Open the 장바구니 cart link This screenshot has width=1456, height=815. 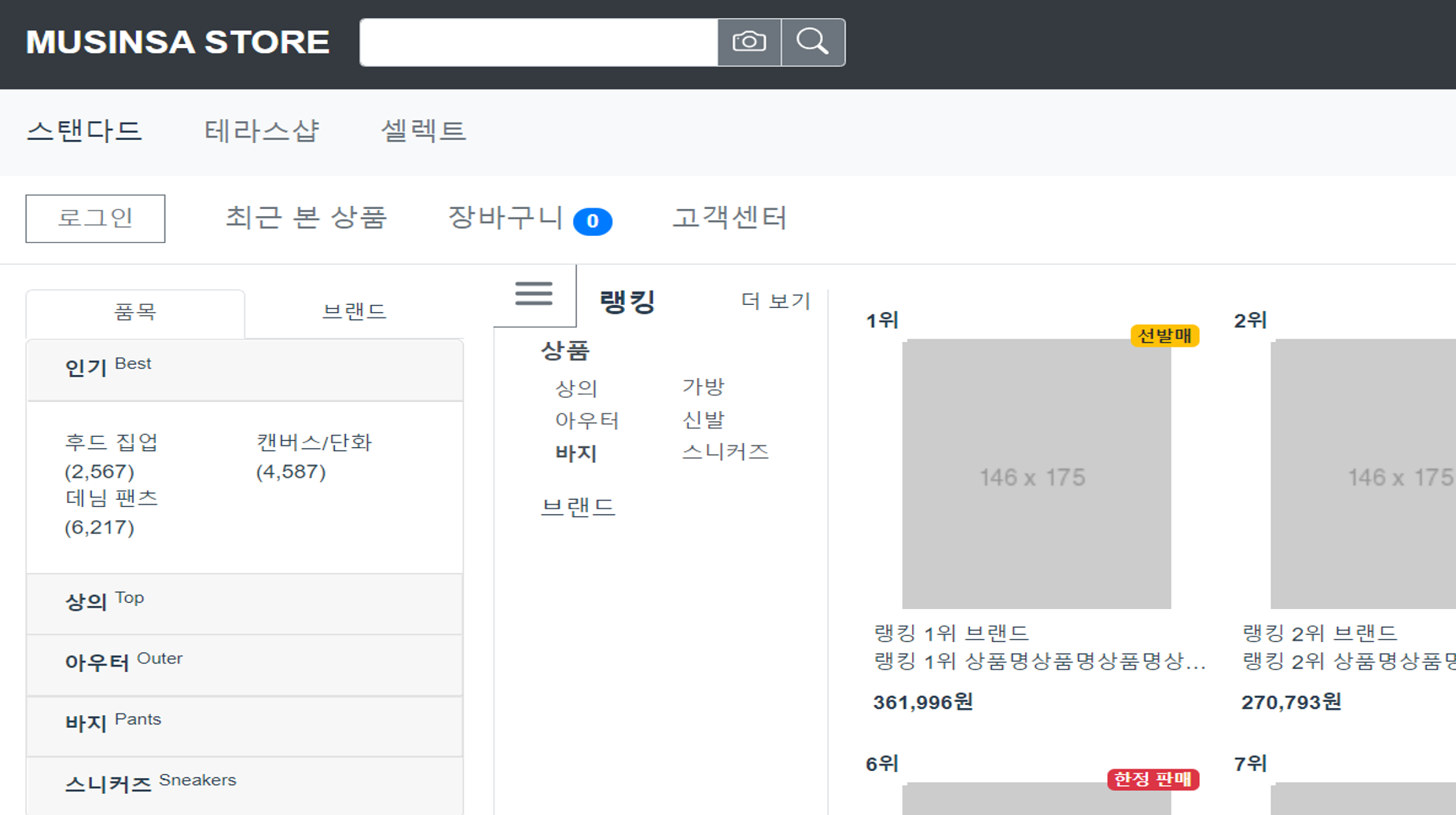[506, 218]
